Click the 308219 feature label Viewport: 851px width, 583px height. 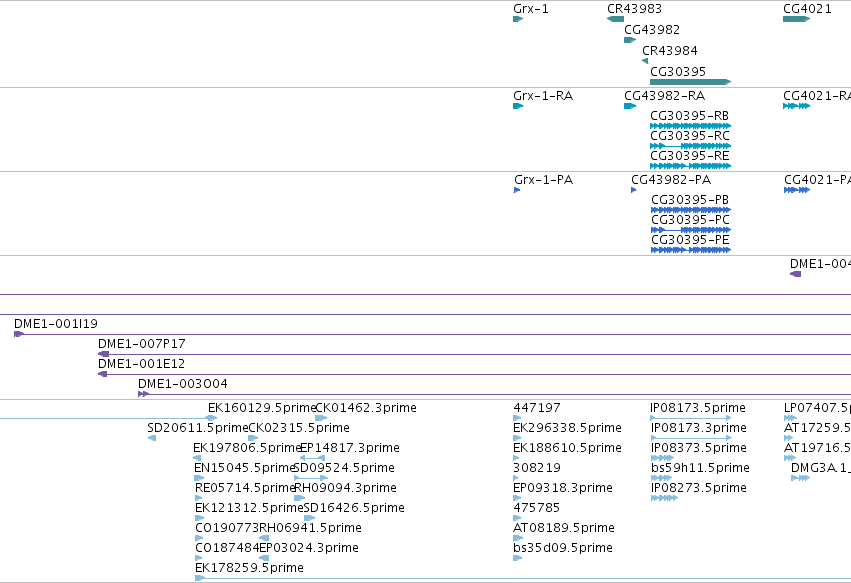point(537,468)
